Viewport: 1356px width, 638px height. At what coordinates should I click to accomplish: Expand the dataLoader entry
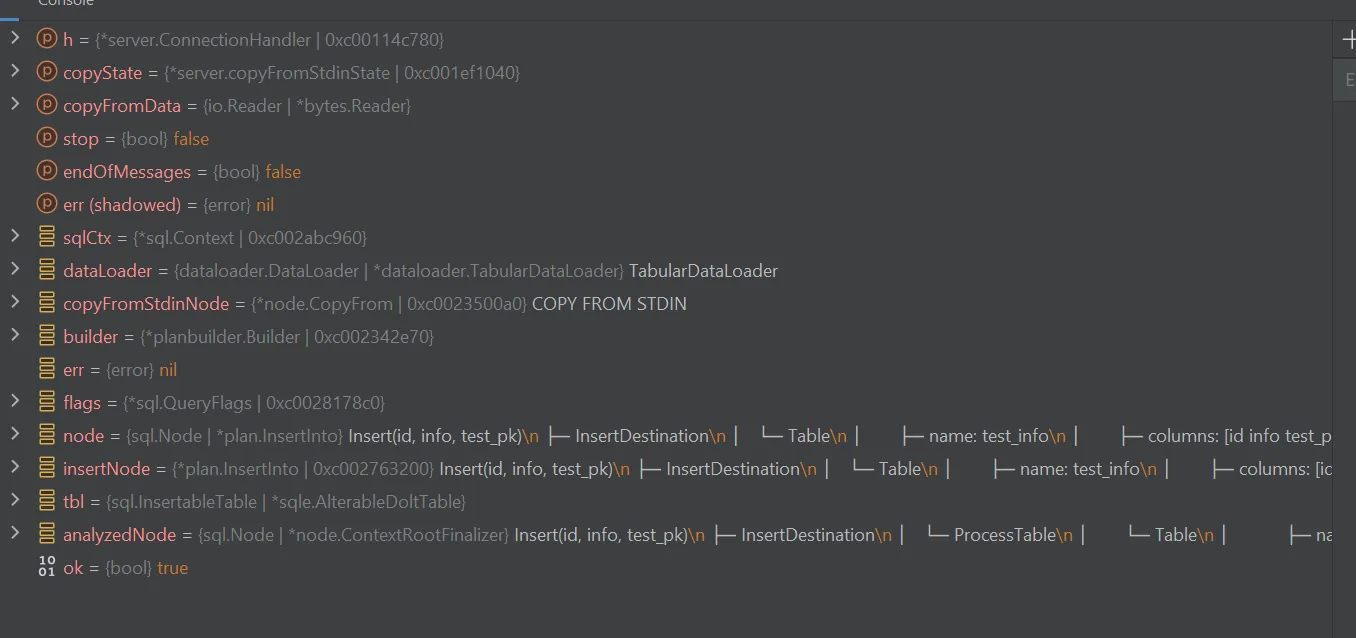(14, 270)
